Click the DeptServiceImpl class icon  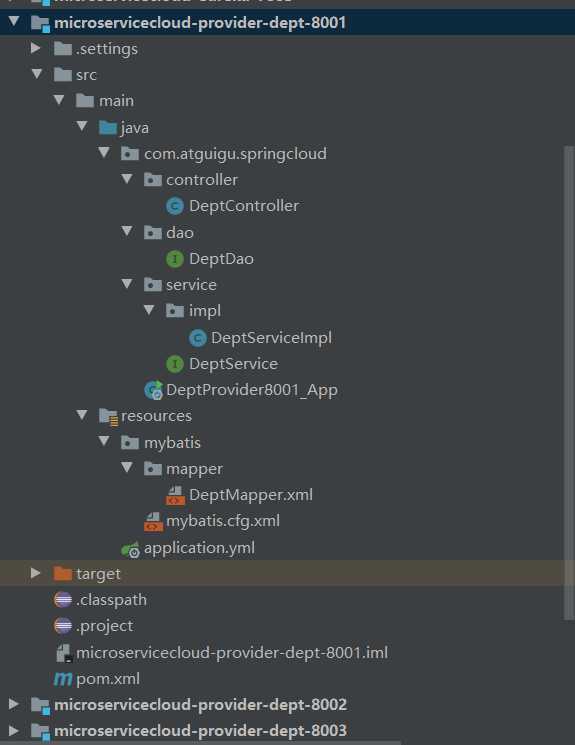pos(198,338)
